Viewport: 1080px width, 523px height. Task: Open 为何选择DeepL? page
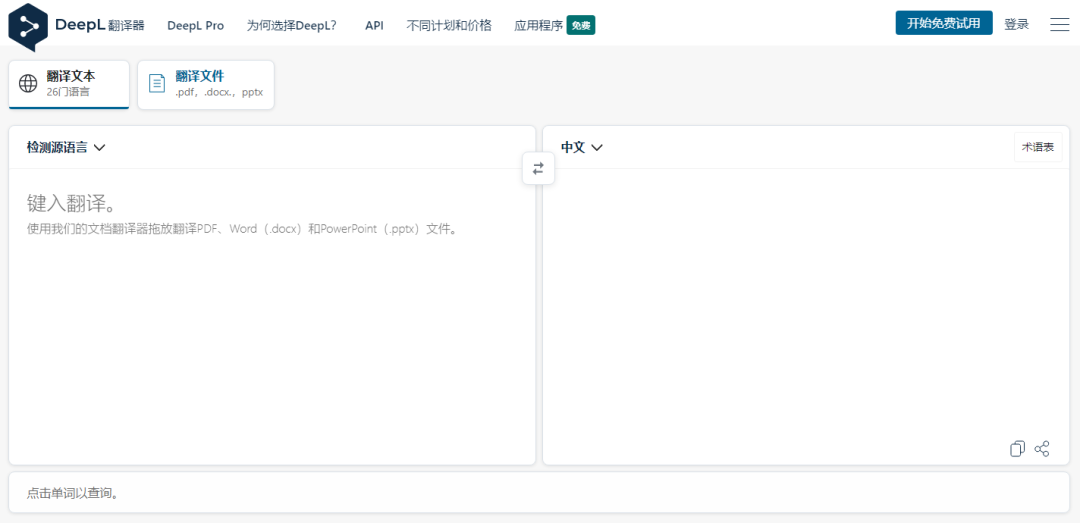tap(292, 25)
